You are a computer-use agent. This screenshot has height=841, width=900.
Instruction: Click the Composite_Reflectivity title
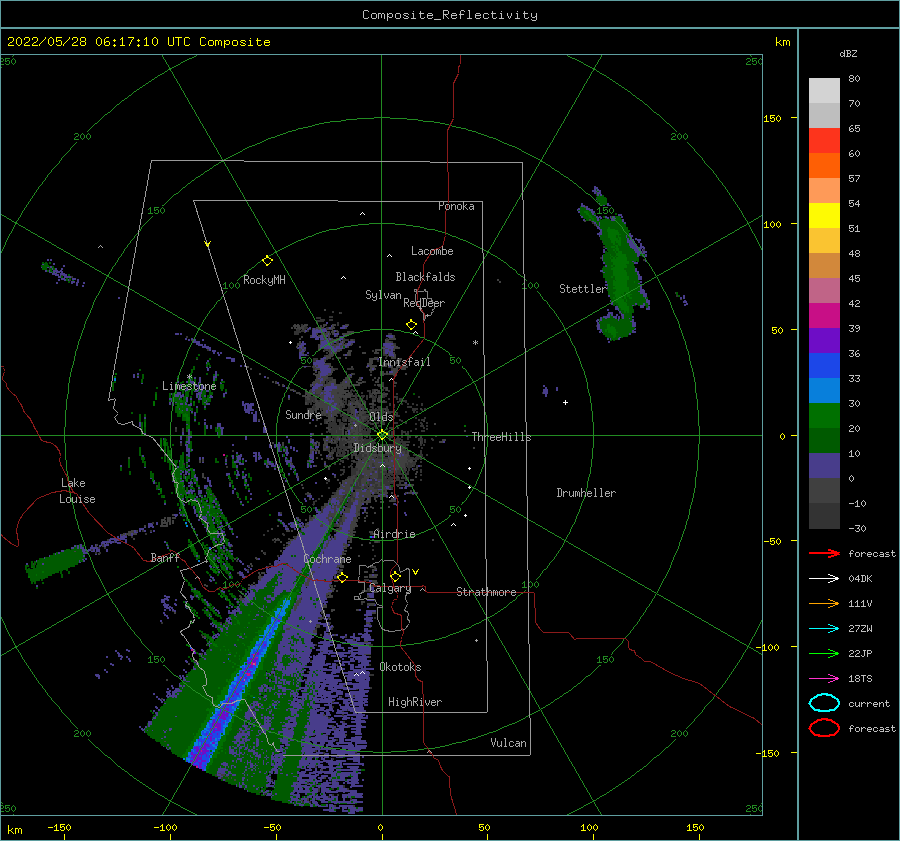click(x=450, y=15)
